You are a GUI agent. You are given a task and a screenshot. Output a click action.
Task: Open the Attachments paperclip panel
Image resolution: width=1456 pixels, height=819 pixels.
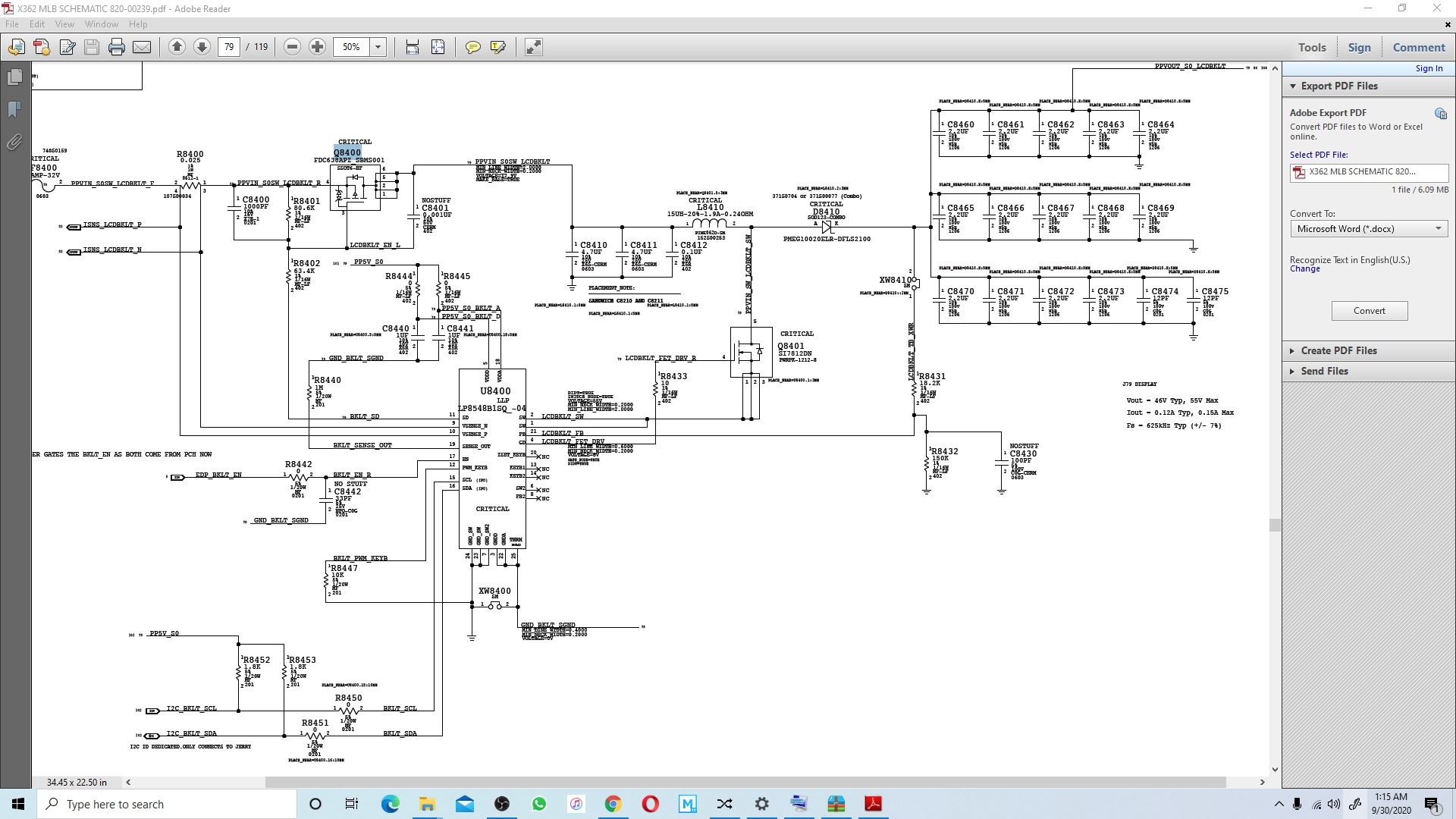tap(14, 143)
